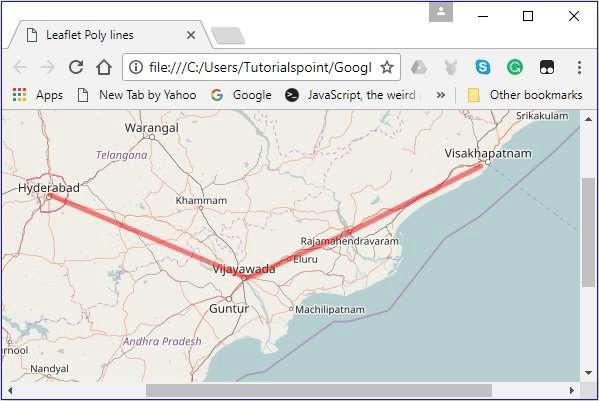Open the Other bookmarks folder
Viewport: 599px width, 401px height.
(x=525, y=95)
